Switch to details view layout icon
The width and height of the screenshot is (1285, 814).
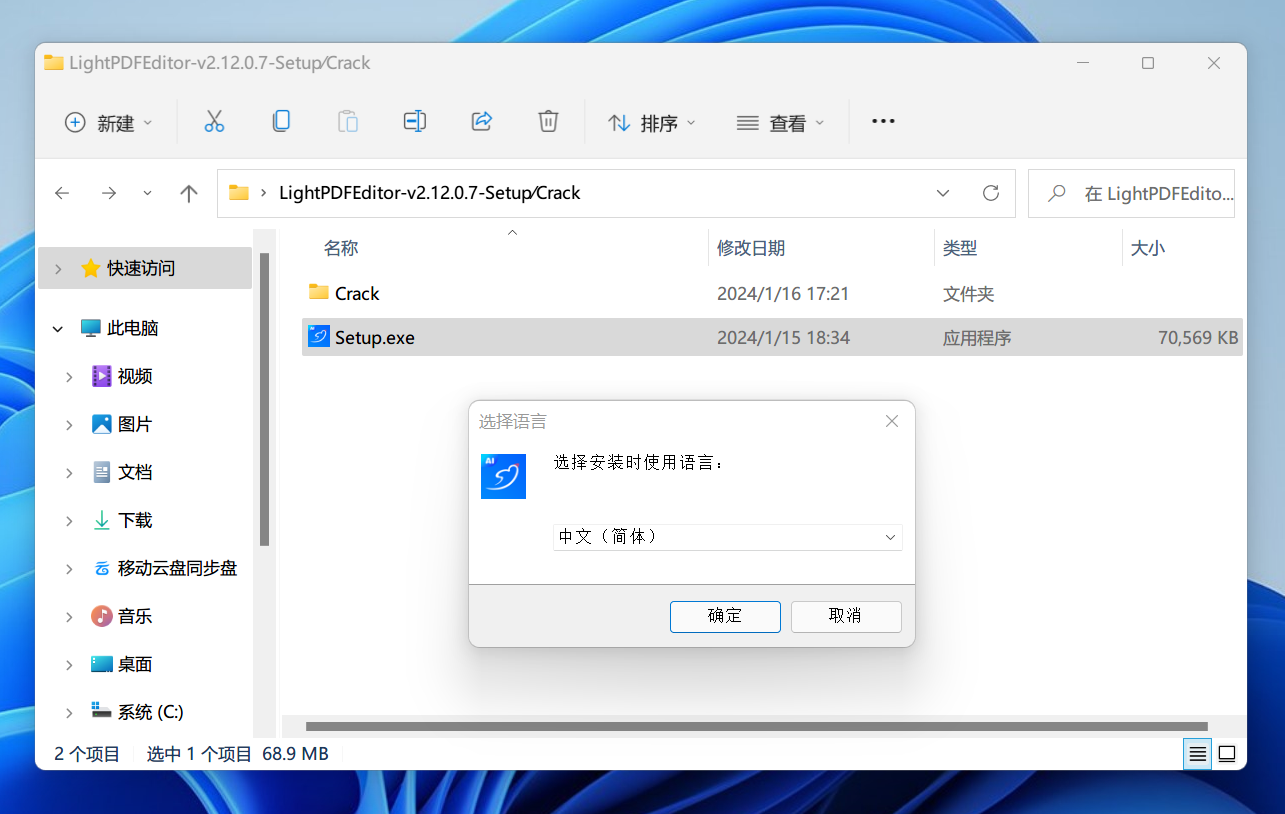(x=1197, y=753)
